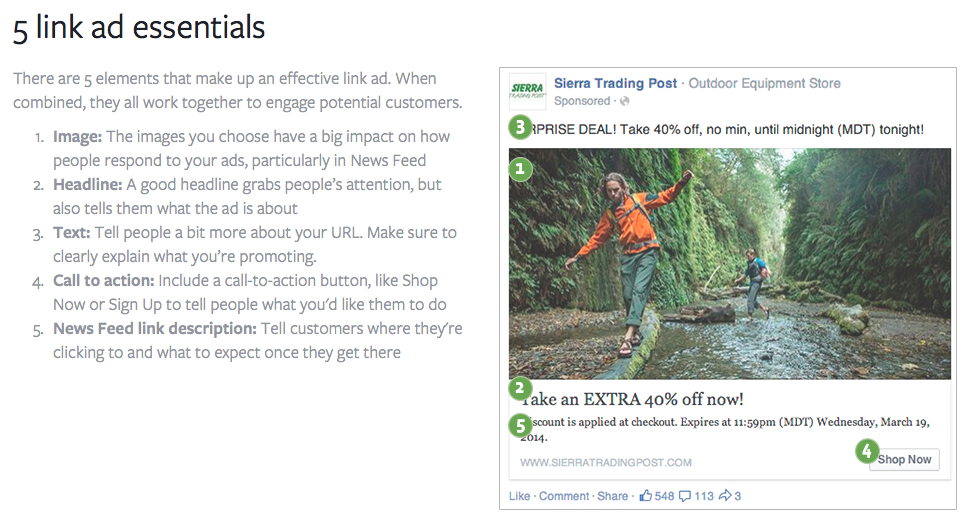Click the Outdoor Equipment Store category text

pos(764,83)
